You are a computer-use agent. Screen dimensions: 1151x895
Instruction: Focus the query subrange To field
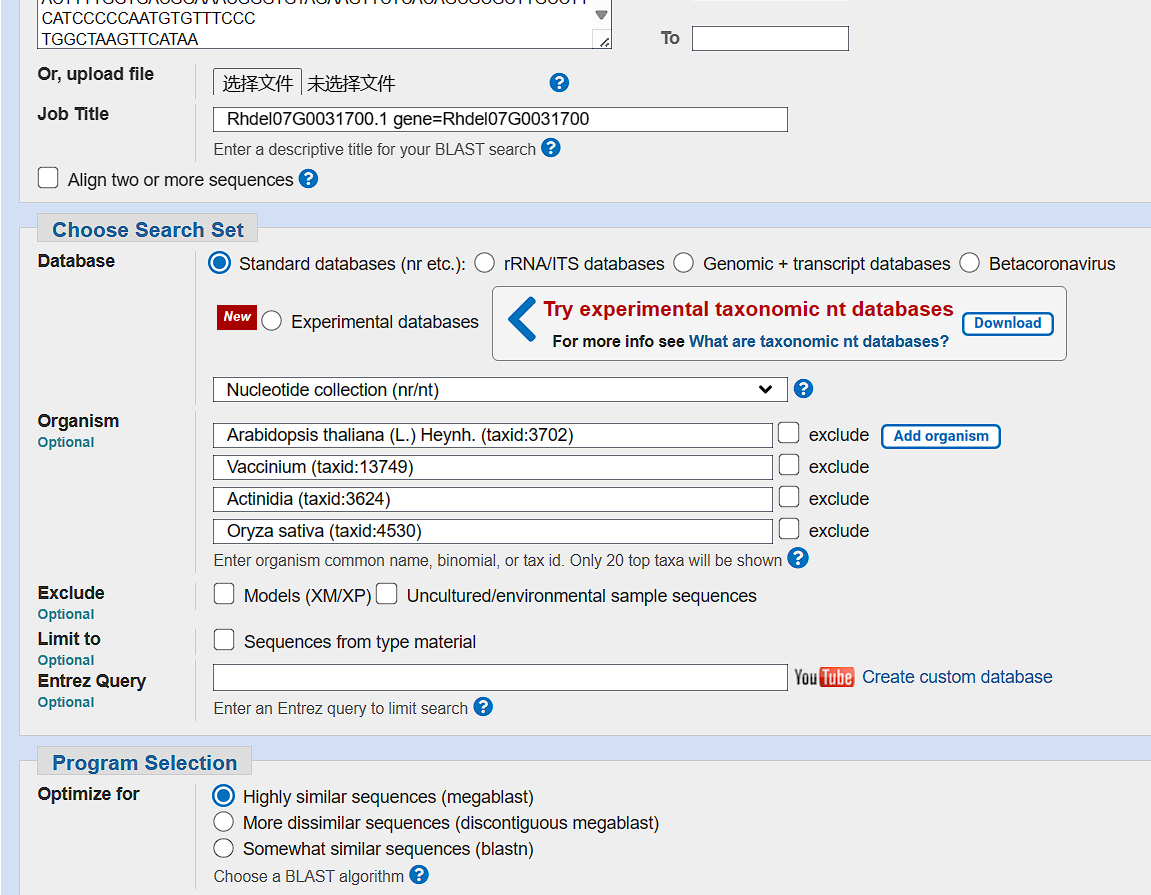(770, 38)
